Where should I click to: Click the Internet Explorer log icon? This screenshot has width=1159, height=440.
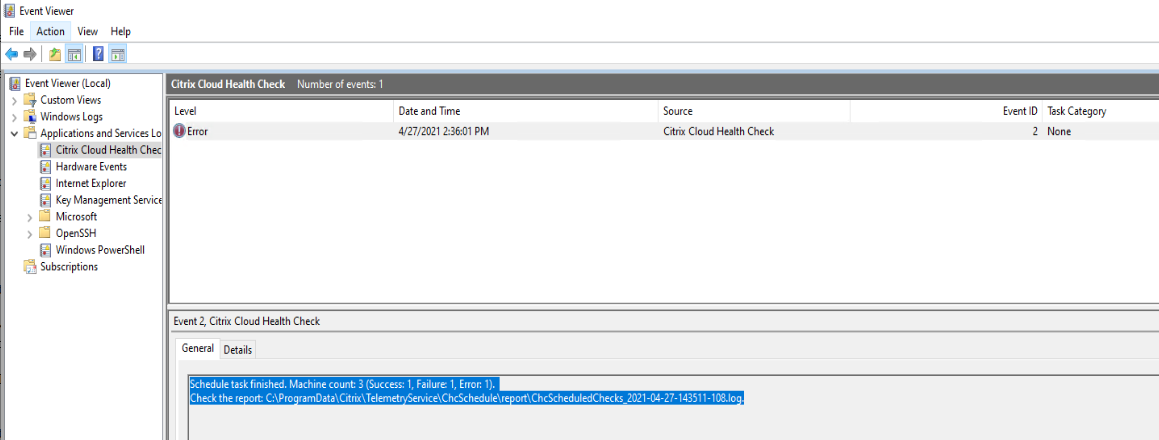coord(46,183)
